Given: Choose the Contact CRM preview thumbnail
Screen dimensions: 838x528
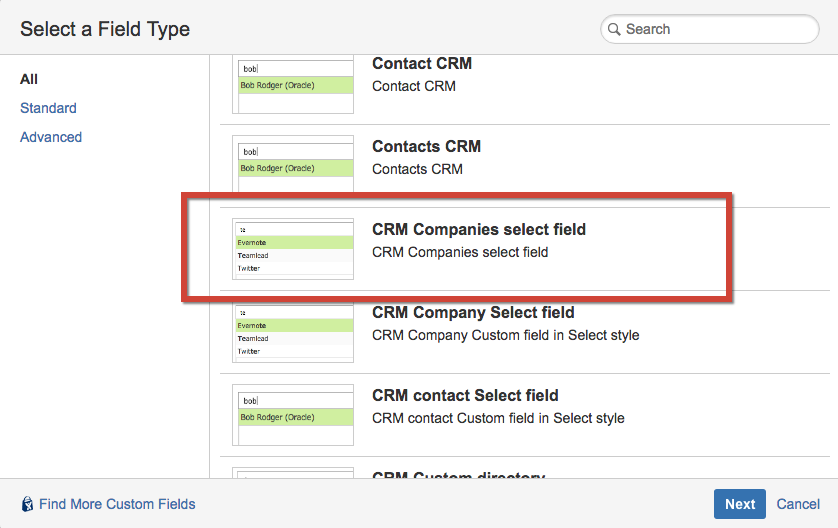Looking at the screenshot, I should pyautogui.click(x=293, y=78).
